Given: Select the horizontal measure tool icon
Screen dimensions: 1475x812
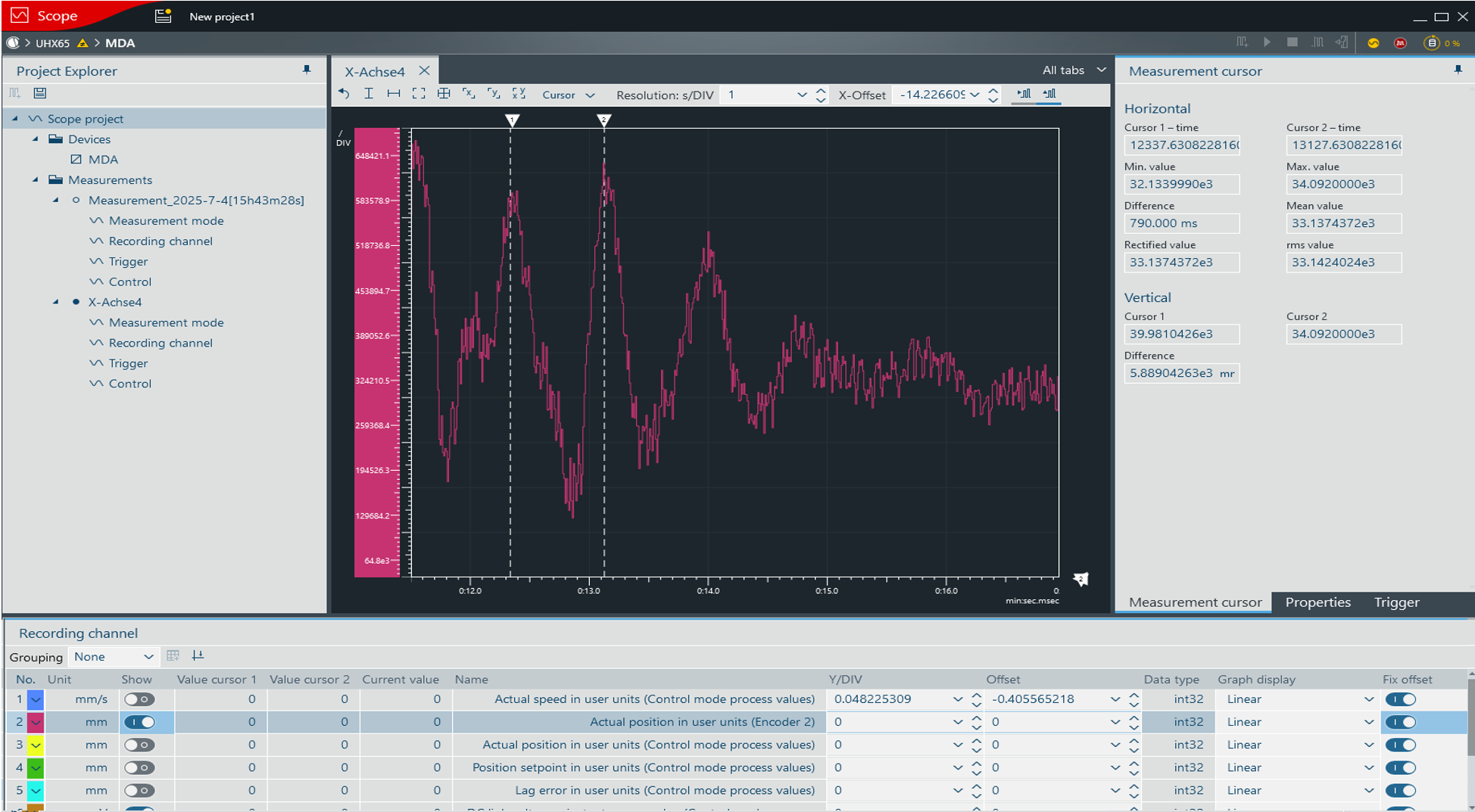Looking at the screenshot, I should click(x=394, y=94).
